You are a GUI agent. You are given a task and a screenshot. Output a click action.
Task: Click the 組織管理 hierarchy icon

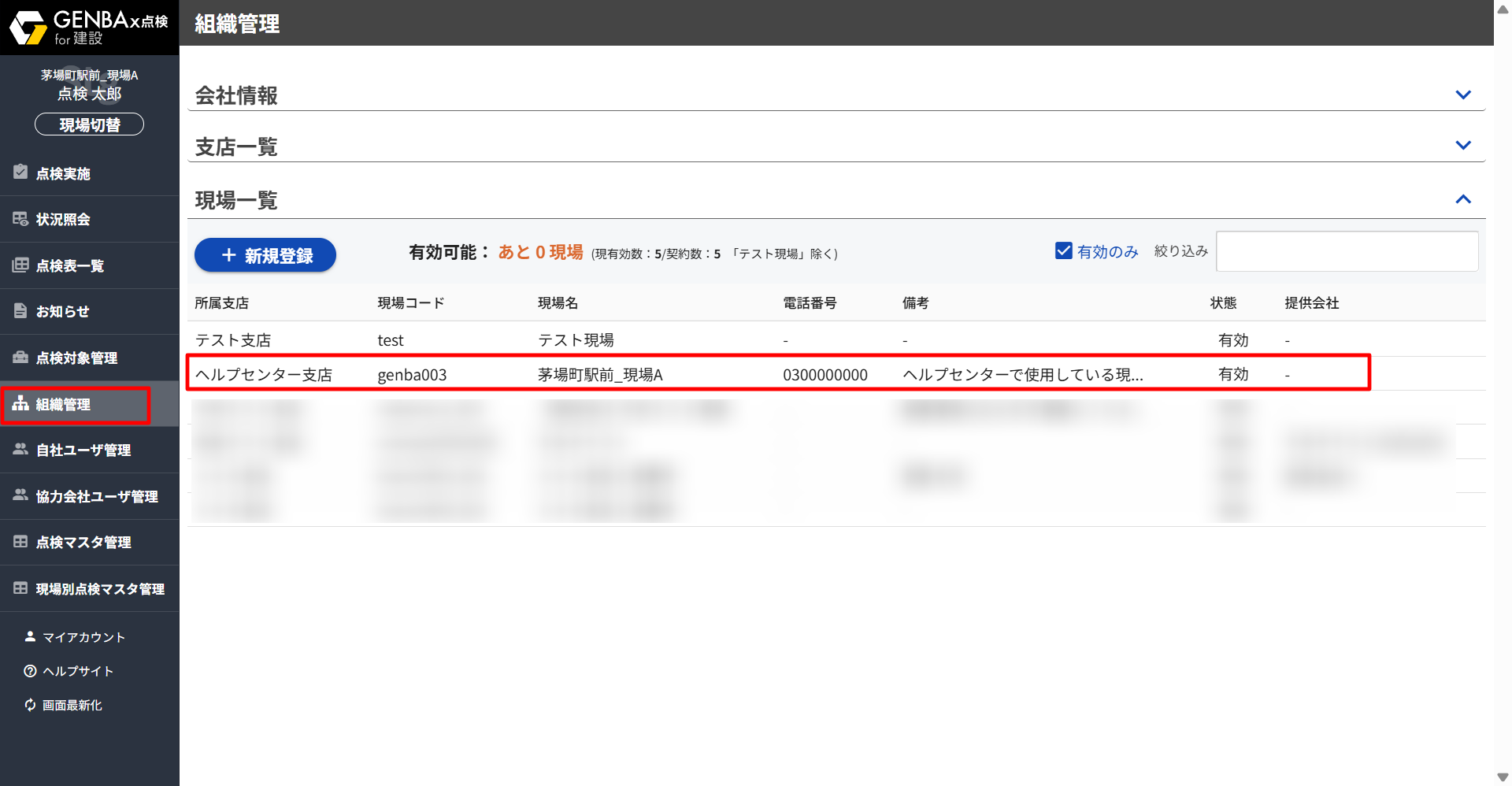(20, 404)
